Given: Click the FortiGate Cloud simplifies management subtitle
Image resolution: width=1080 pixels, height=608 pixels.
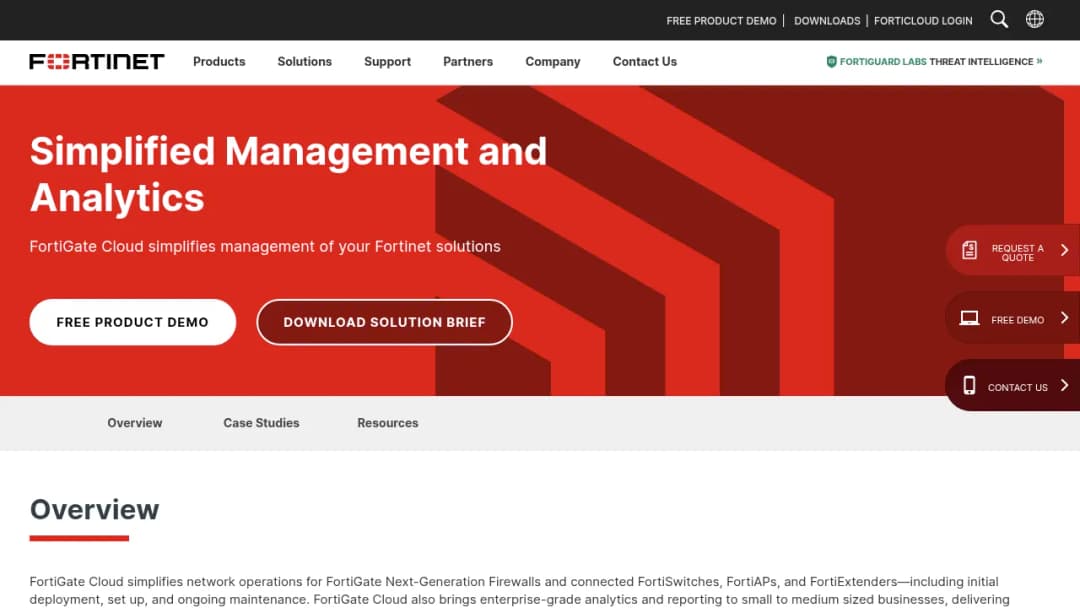Looking at the screenshot, I should click(x=265, y=247).
